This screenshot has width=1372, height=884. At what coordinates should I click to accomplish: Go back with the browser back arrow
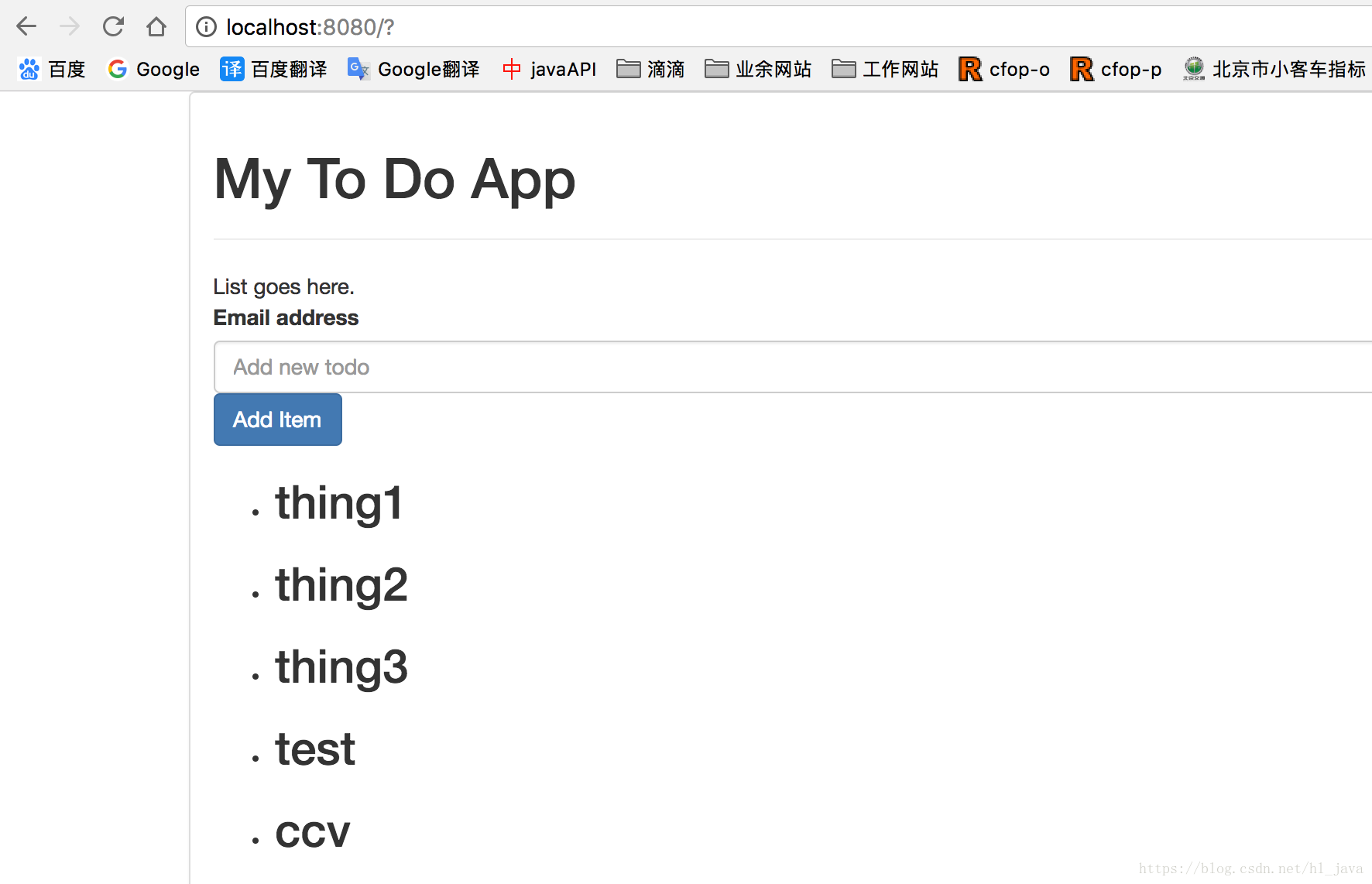coord(26,27)
